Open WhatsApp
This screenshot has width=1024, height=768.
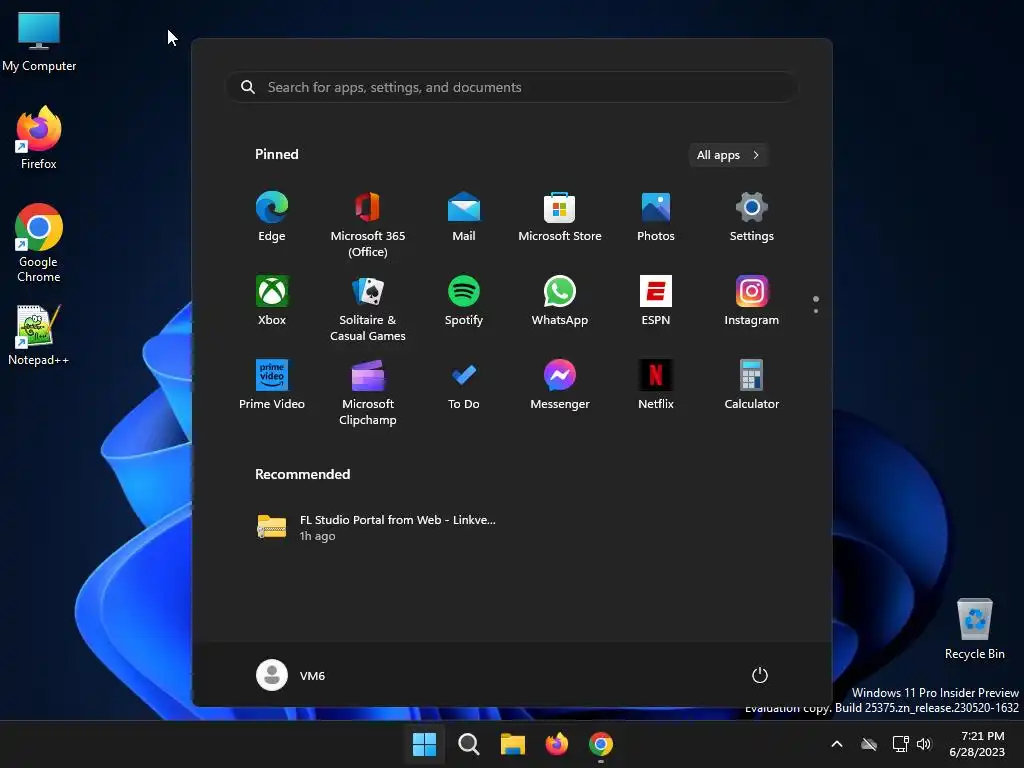tap(560, 301)
